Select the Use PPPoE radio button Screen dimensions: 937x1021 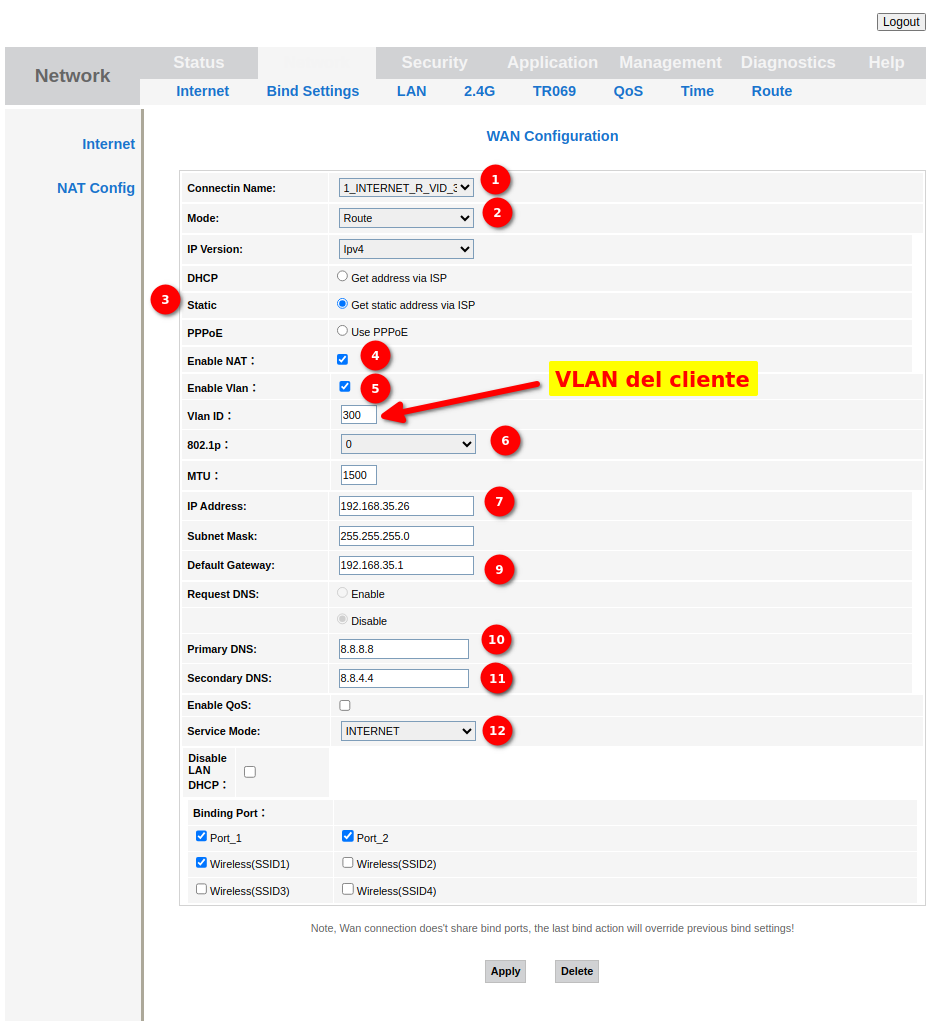tap(343, 331)
